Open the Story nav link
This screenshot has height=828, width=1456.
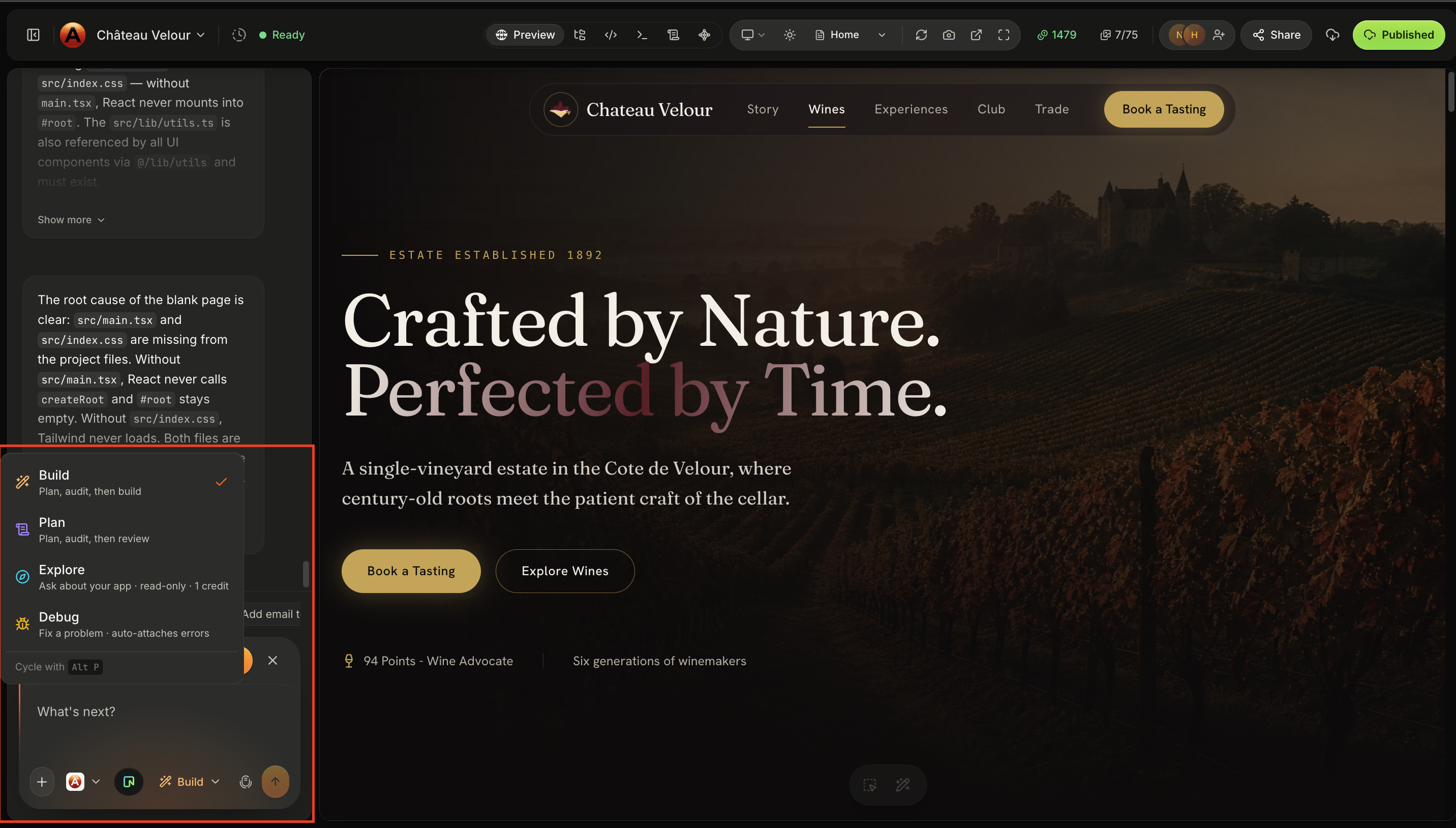763,109
